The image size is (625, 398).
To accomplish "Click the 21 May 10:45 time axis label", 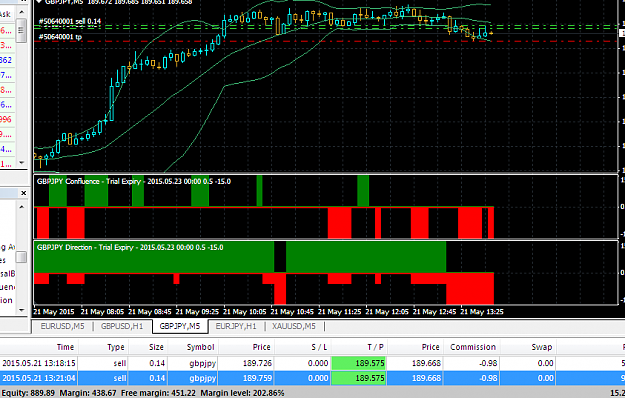I will click(x=292, y=312).
